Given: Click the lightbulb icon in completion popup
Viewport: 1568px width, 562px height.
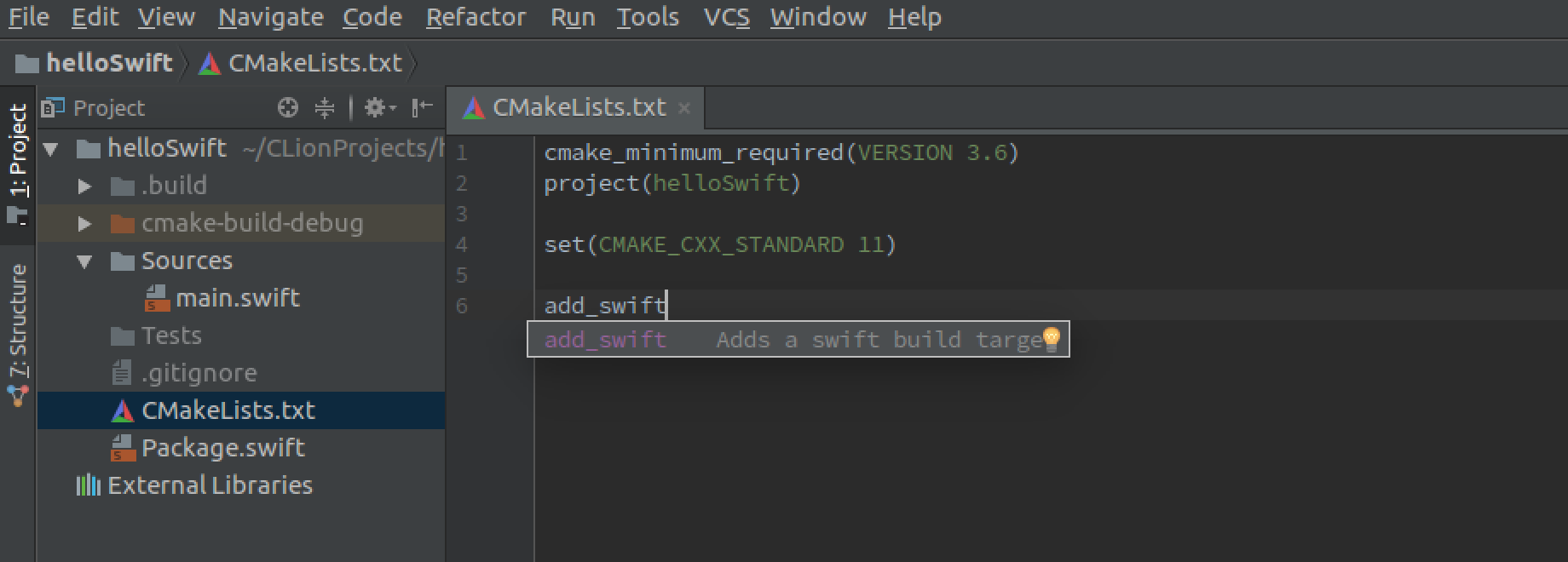Looking at the screenshot, I should pyautogui.click(x=1052, y=339).
